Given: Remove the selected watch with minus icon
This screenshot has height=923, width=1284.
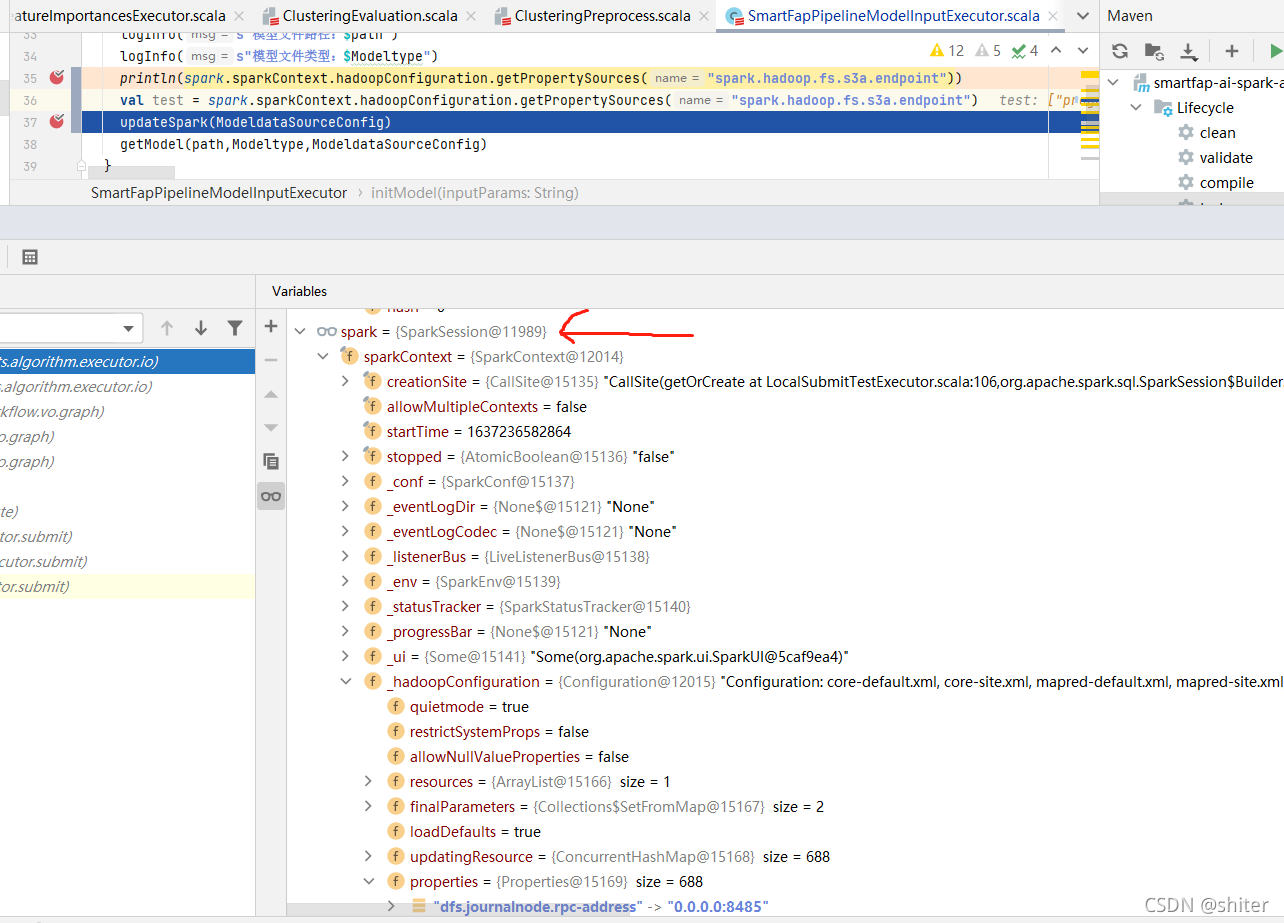Looking at the screenshot, I should pos(271,360).
